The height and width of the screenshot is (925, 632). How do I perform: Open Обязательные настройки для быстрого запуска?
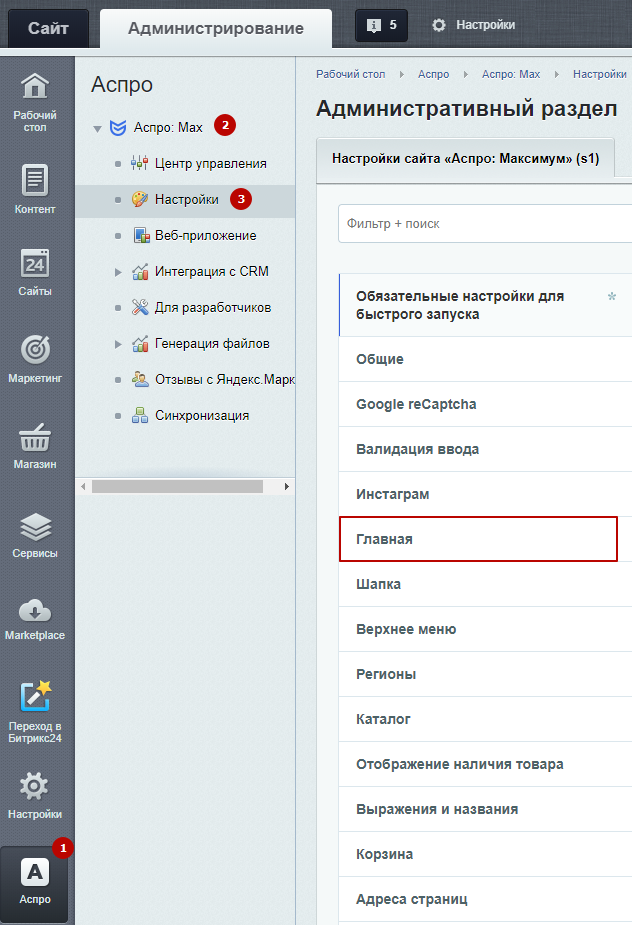coord(485,305)
